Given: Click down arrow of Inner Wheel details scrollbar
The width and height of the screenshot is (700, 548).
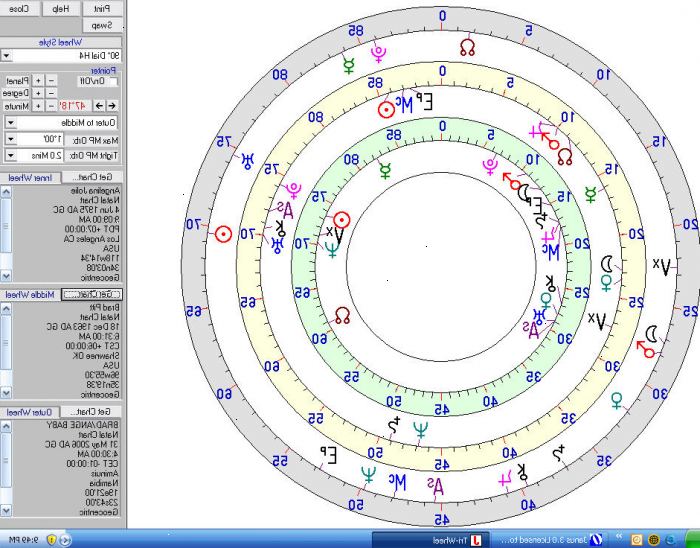Looking at the screenshot, I should point(6,275).
